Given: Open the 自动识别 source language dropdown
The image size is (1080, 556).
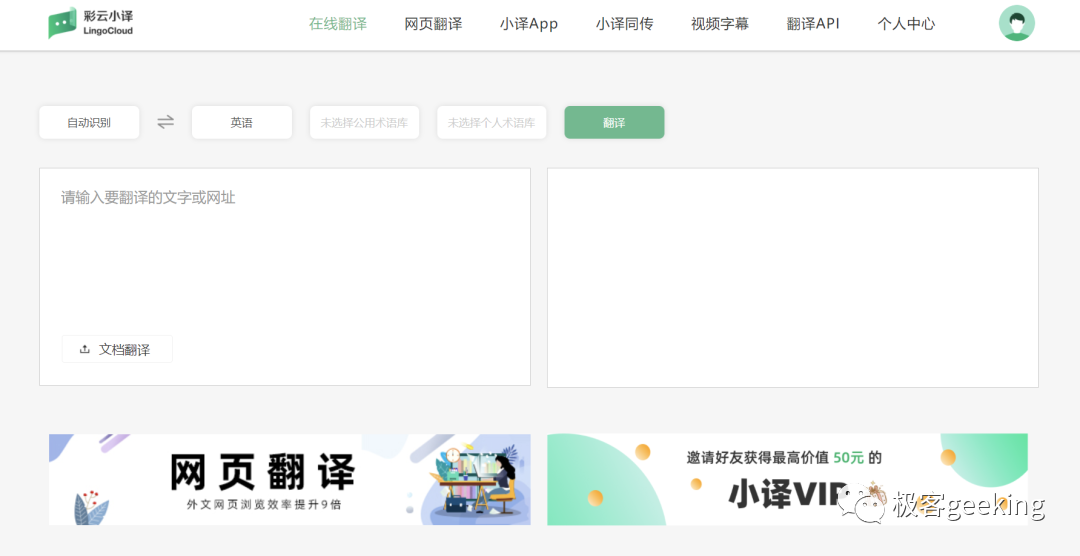Looking at the screenshot, I should (89, 123).
